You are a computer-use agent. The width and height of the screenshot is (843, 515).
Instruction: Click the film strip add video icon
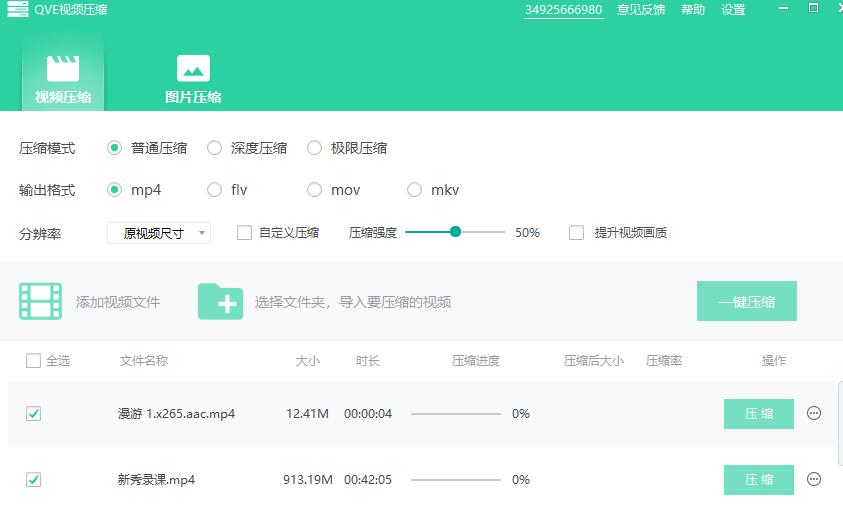[x=40, y=301]
